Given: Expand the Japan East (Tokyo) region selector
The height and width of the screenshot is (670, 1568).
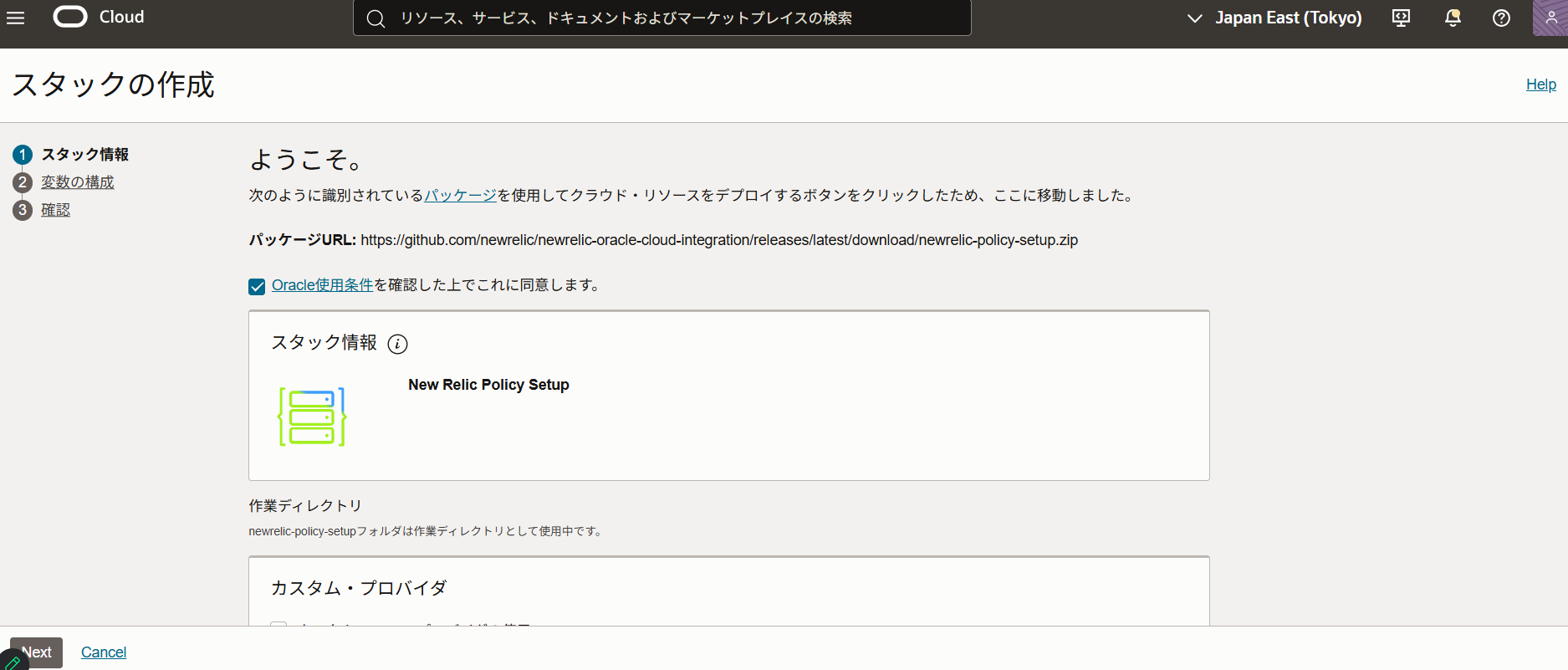Looking at the screenshot, I should click(x=1274, y=18).
